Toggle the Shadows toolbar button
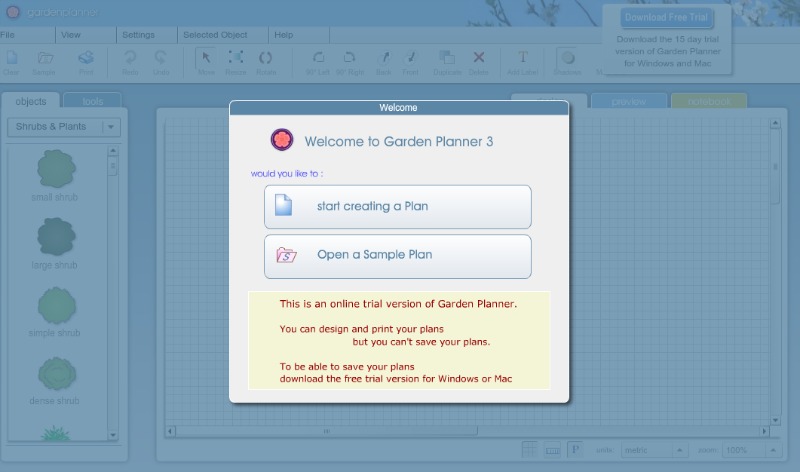 pyautogui.click(x=568, y=58)
